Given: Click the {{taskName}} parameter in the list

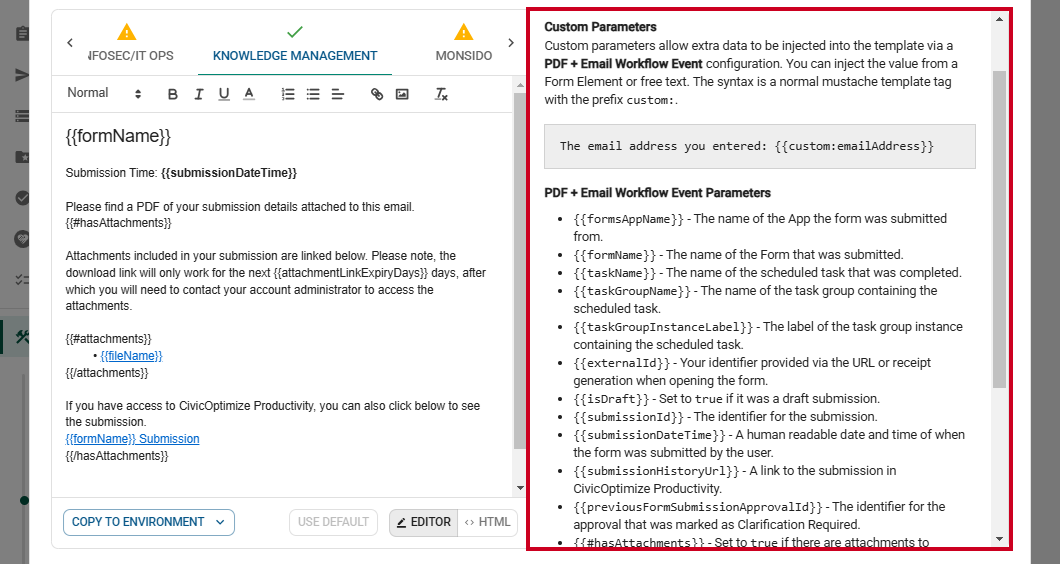Looking at the screenshot, I should click(x=615, y=273).
